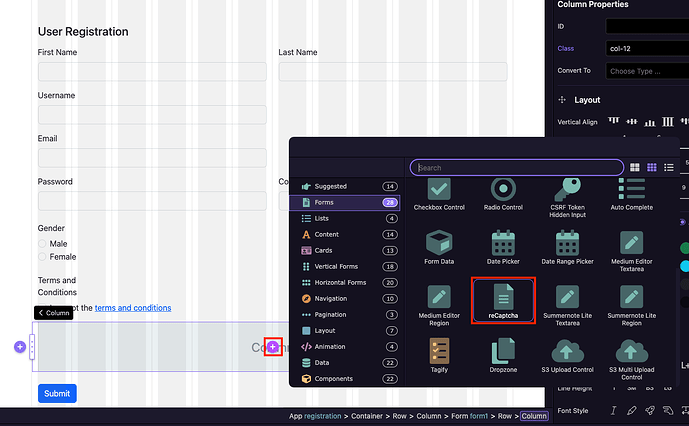Screen dimensions: 689x426
Task: Open the Pagination category
Action: tap(345, 315)
